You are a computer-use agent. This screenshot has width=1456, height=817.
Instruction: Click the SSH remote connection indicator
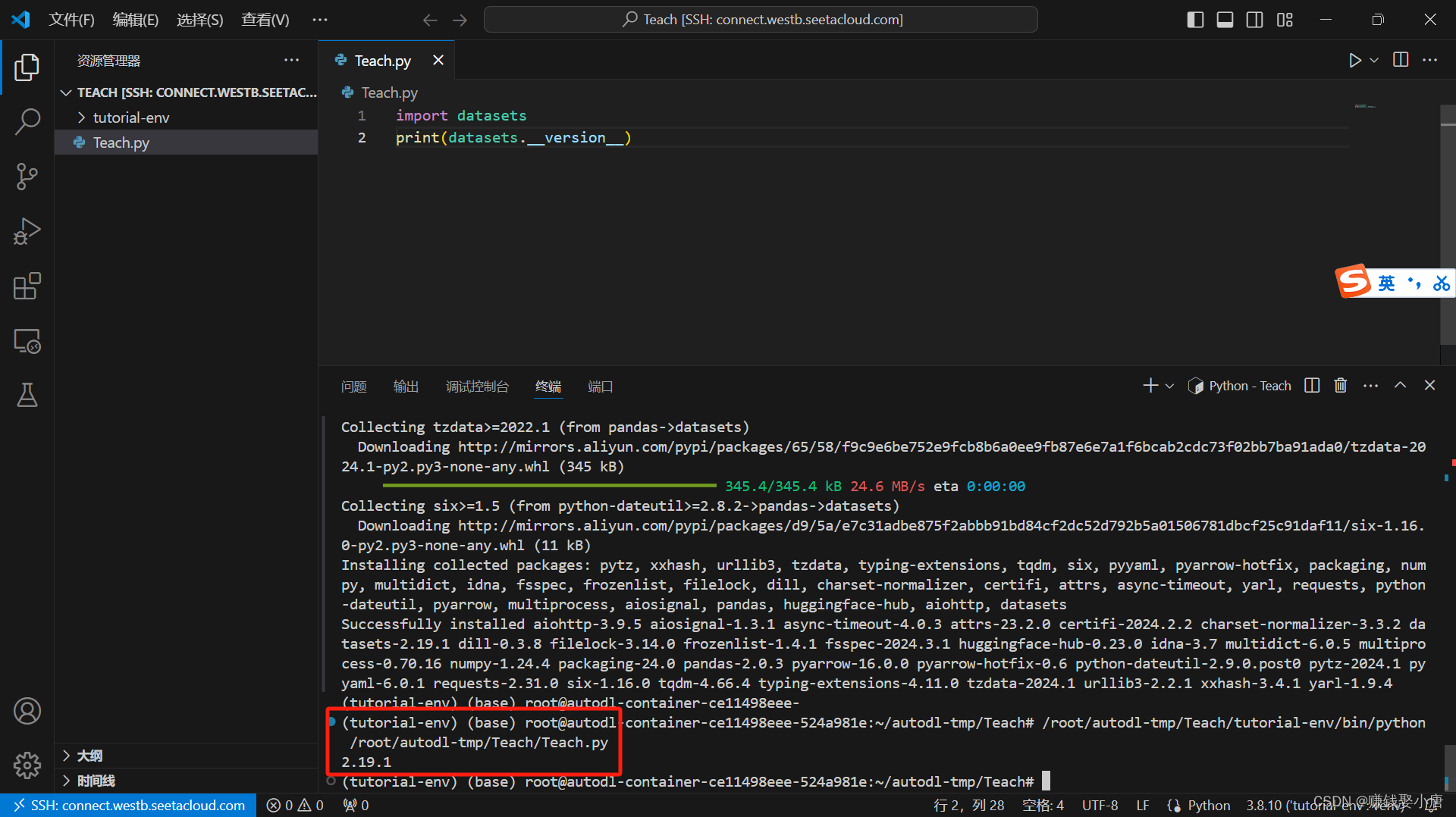point(129,805)
